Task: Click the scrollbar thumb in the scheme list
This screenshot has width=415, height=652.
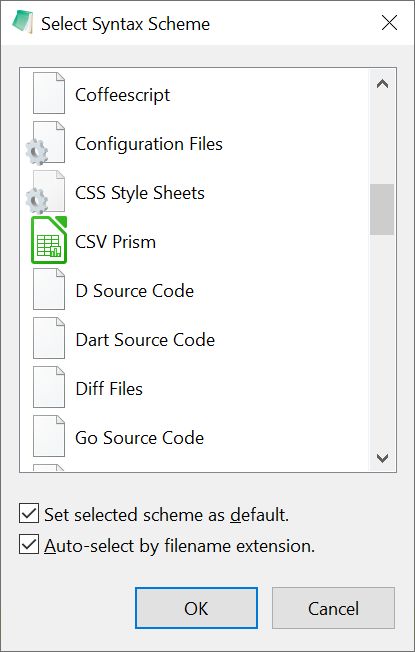Action: coord(382,210)
